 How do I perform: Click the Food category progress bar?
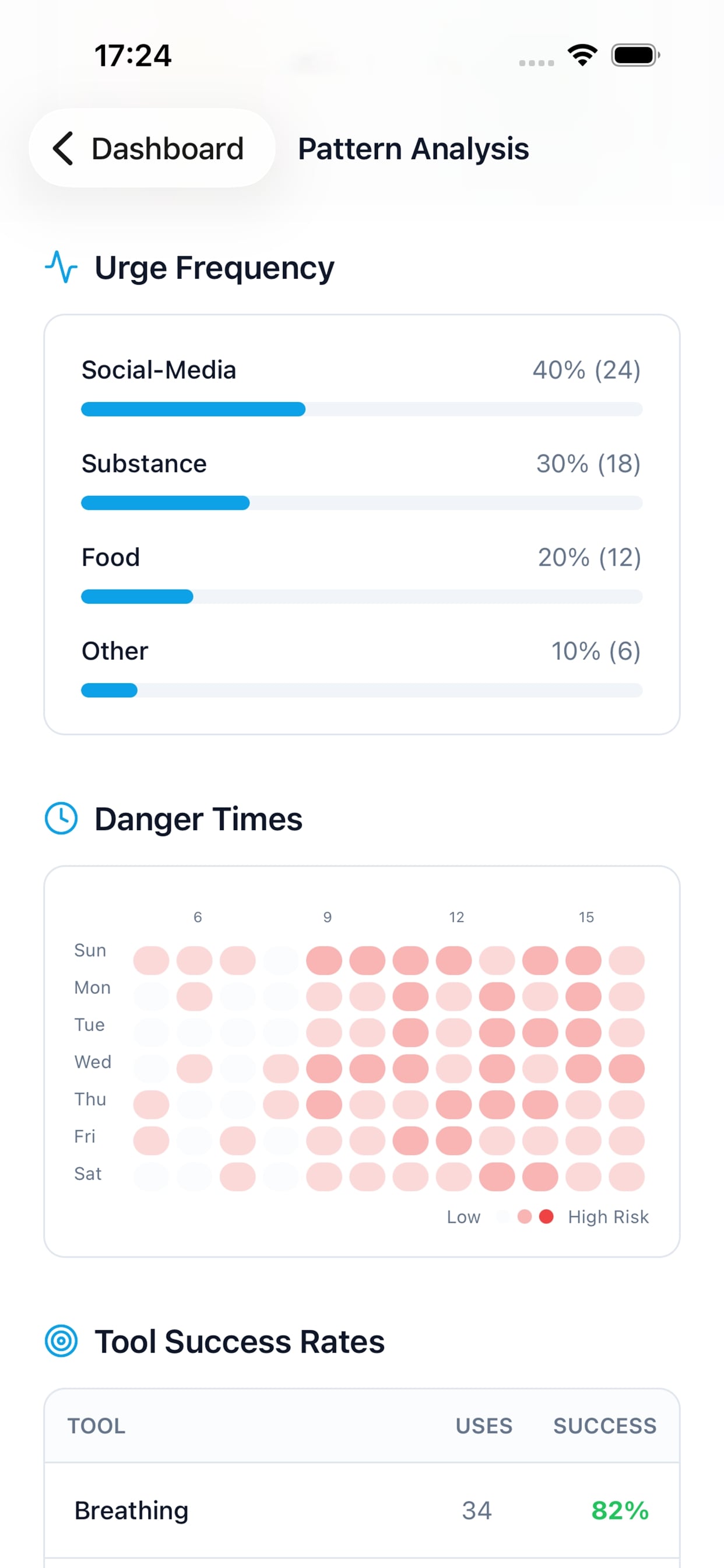(x=361, y=597)
